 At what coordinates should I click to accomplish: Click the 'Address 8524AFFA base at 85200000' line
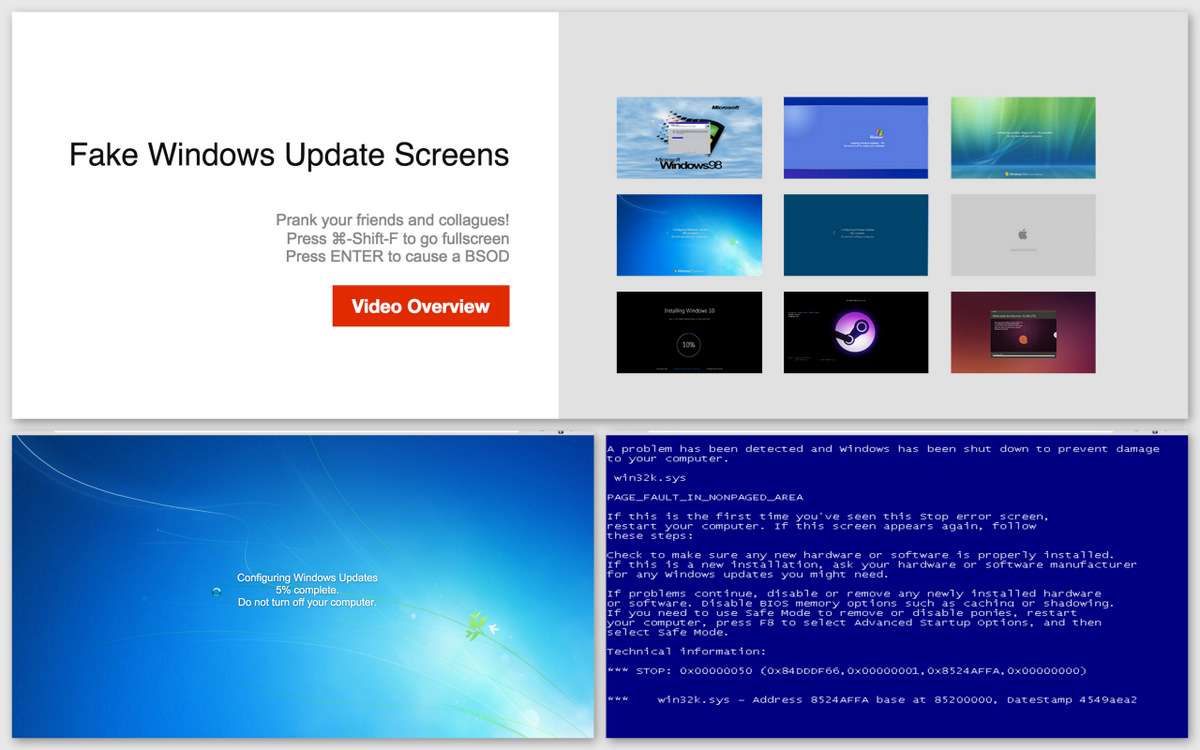pos(872,699)
